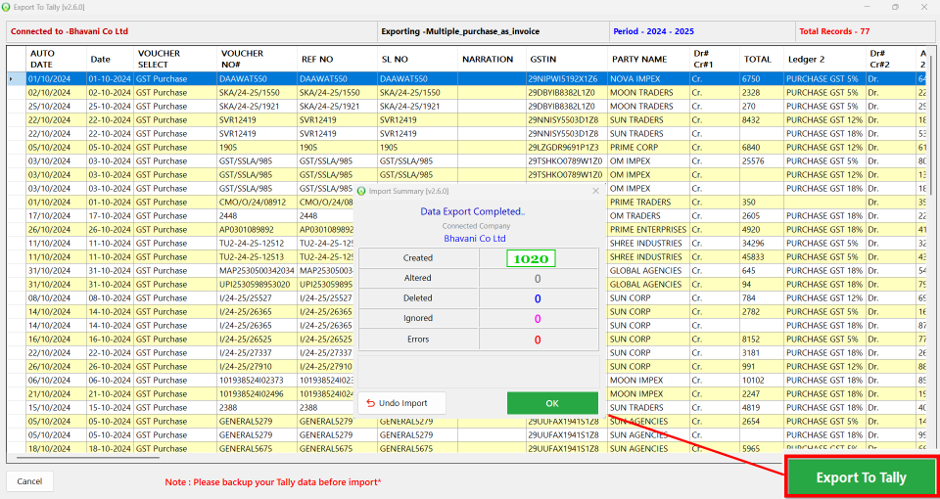940x499 pixels.
Task: Click total value 25576 cell
Action: [761, 161]
